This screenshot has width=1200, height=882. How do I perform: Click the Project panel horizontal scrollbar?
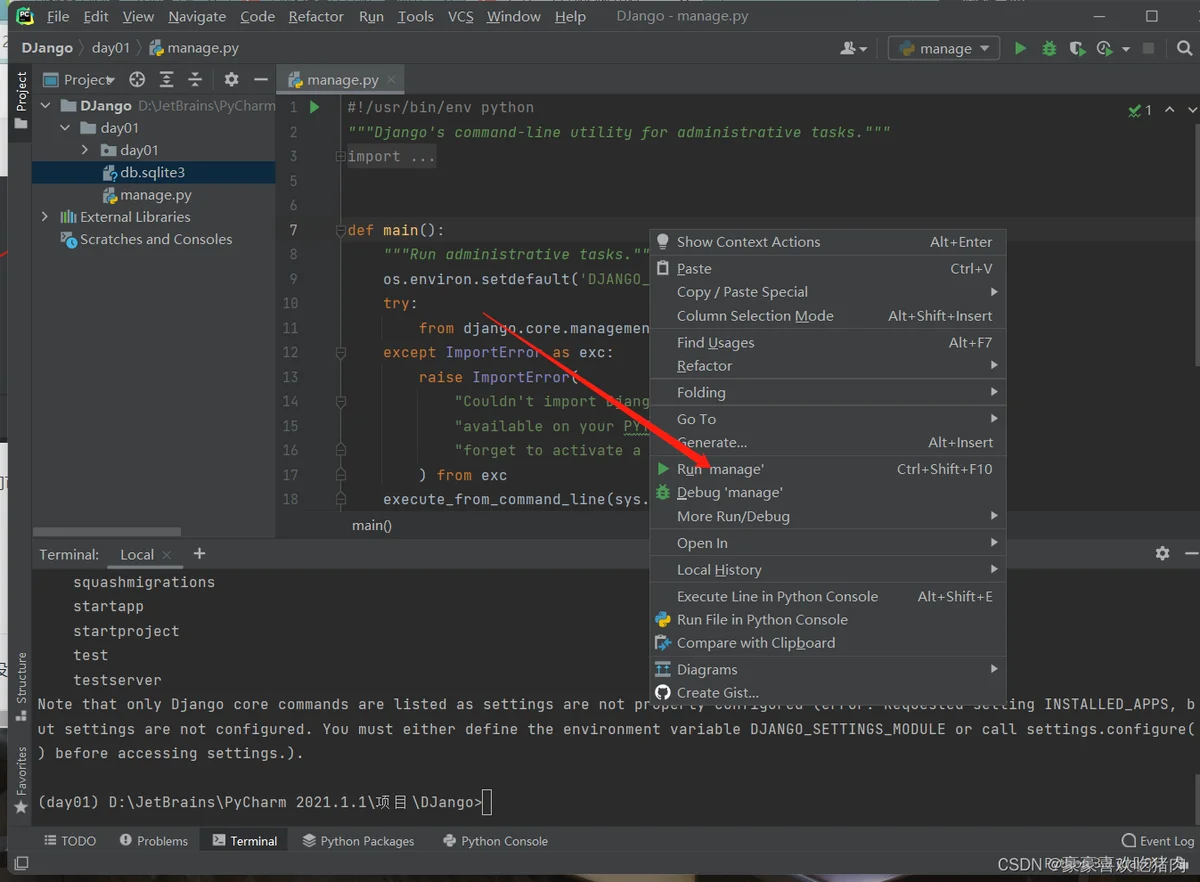[x=107, y=532]
